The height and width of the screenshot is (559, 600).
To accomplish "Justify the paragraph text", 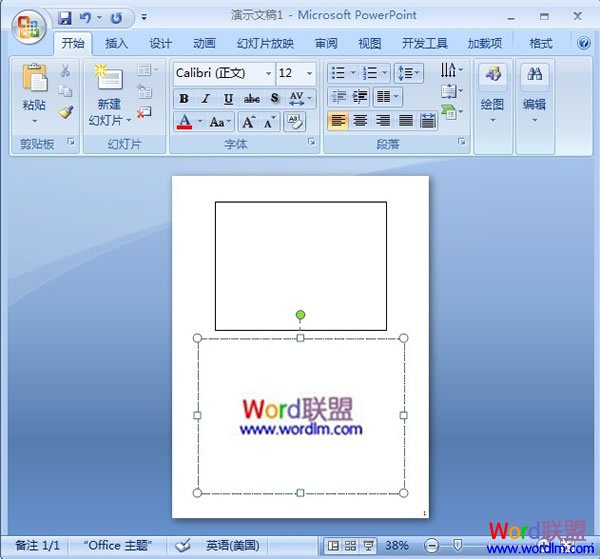I will click(405, 121).
